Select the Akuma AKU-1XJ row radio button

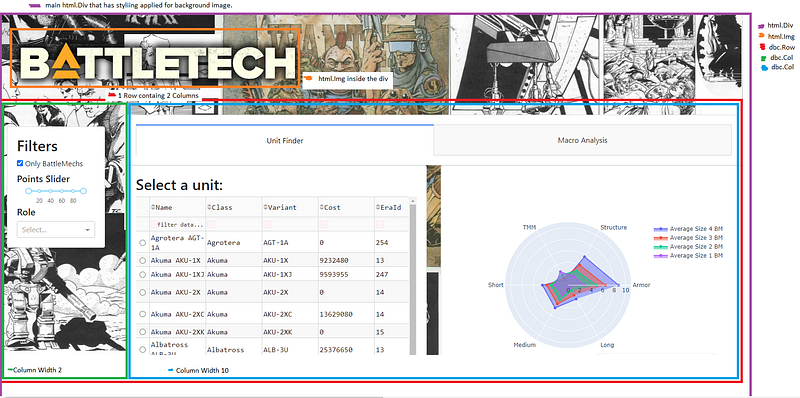point(142,275)
